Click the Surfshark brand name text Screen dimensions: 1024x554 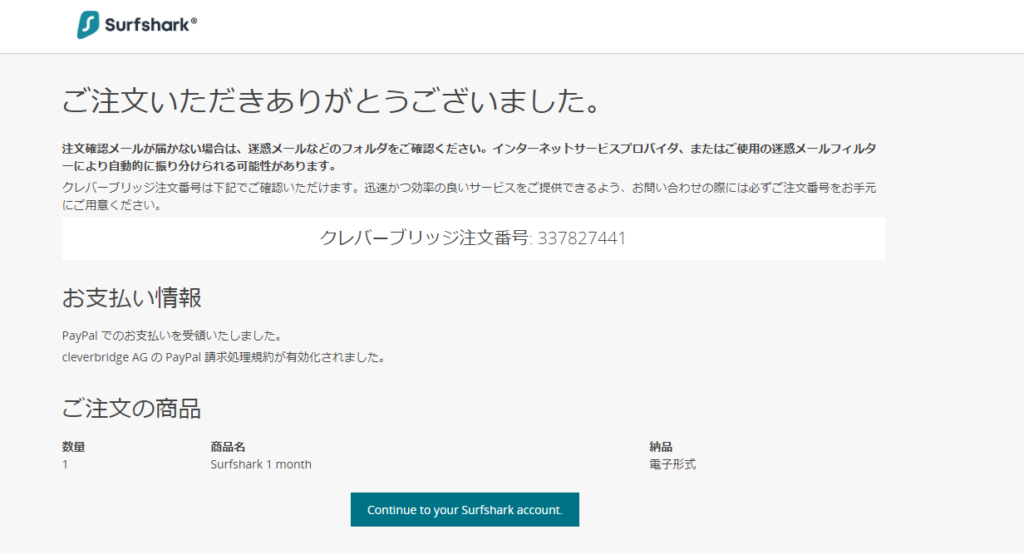[x=151, y=25]
